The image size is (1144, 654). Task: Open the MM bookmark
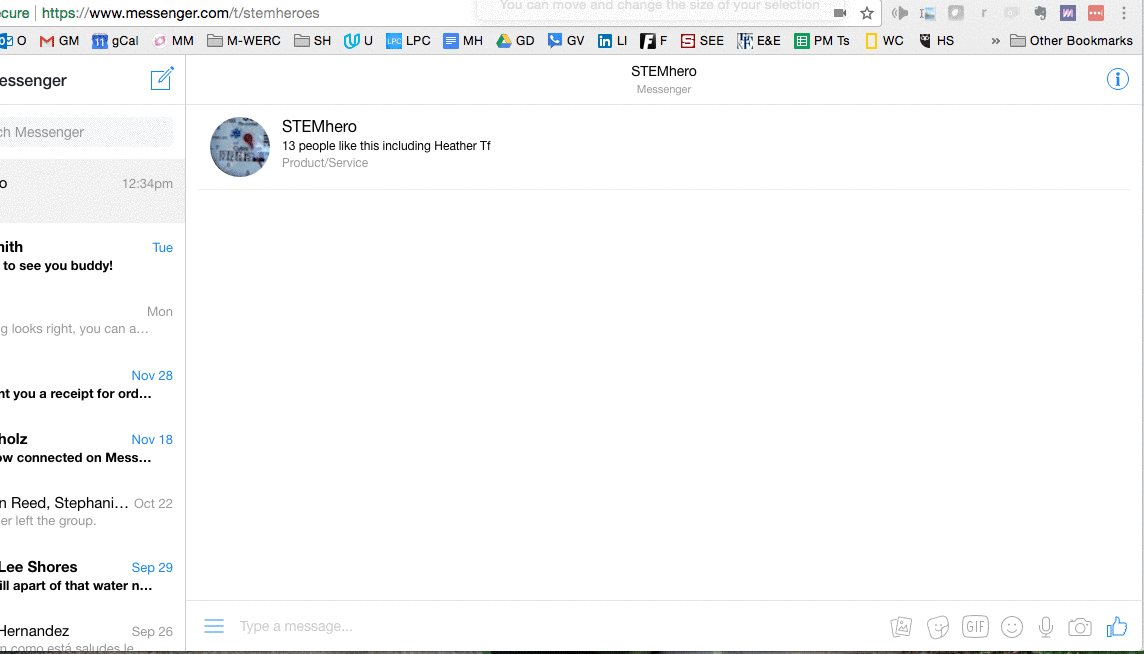point(173,41)
